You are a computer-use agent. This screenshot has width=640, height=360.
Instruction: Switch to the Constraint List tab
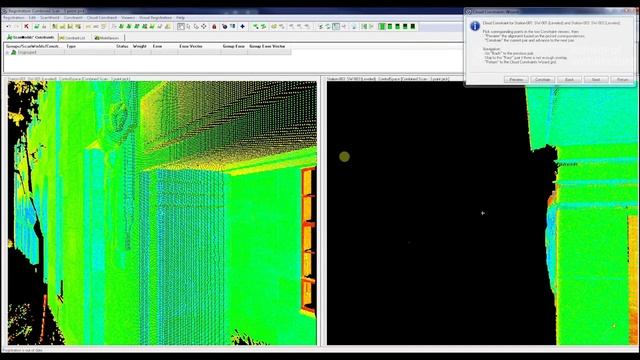73,38
